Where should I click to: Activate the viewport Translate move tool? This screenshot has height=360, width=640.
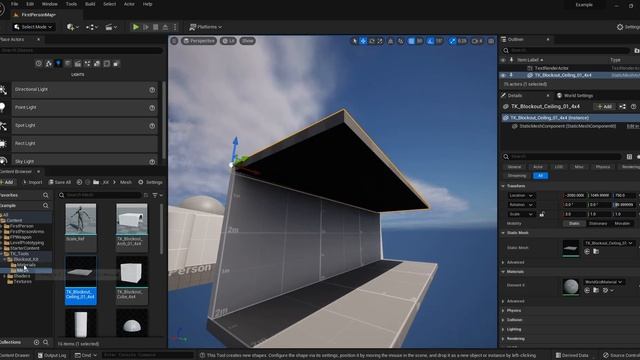point(363,41)
